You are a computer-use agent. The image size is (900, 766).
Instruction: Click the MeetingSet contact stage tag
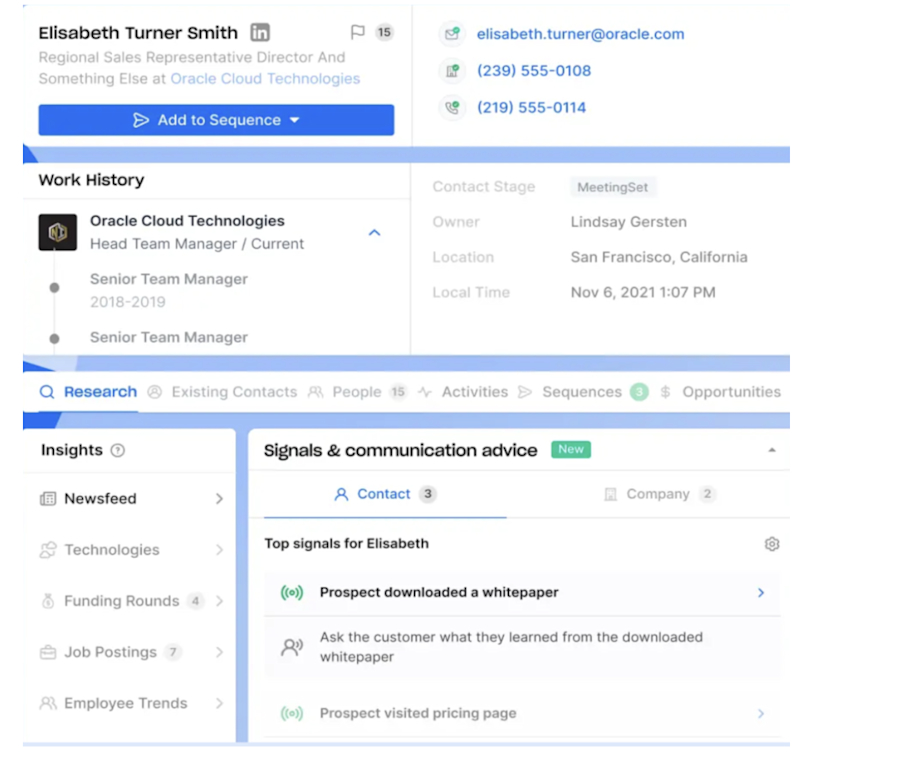coord(612,187)
